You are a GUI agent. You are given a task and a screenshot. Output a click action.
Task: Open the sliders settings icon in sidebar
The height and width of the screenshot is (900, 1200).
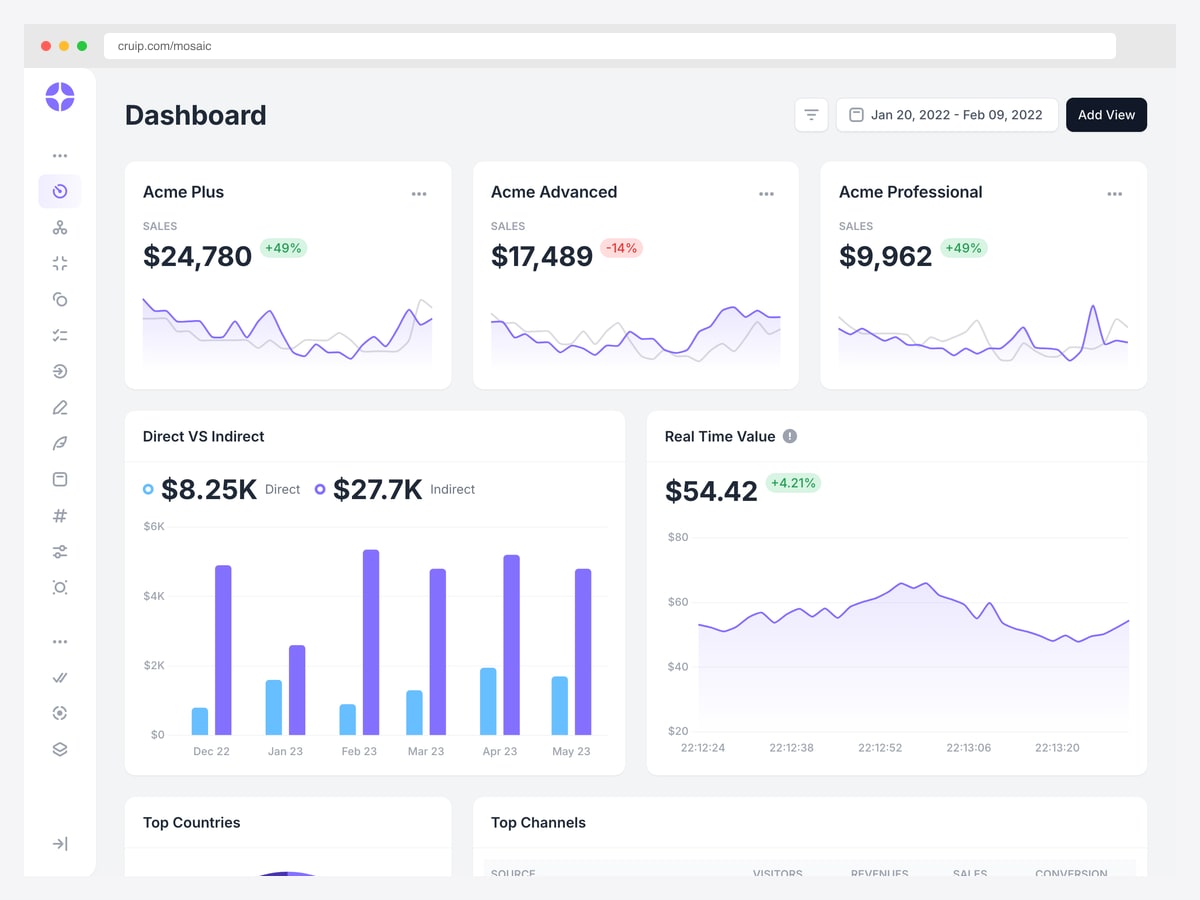60,551
